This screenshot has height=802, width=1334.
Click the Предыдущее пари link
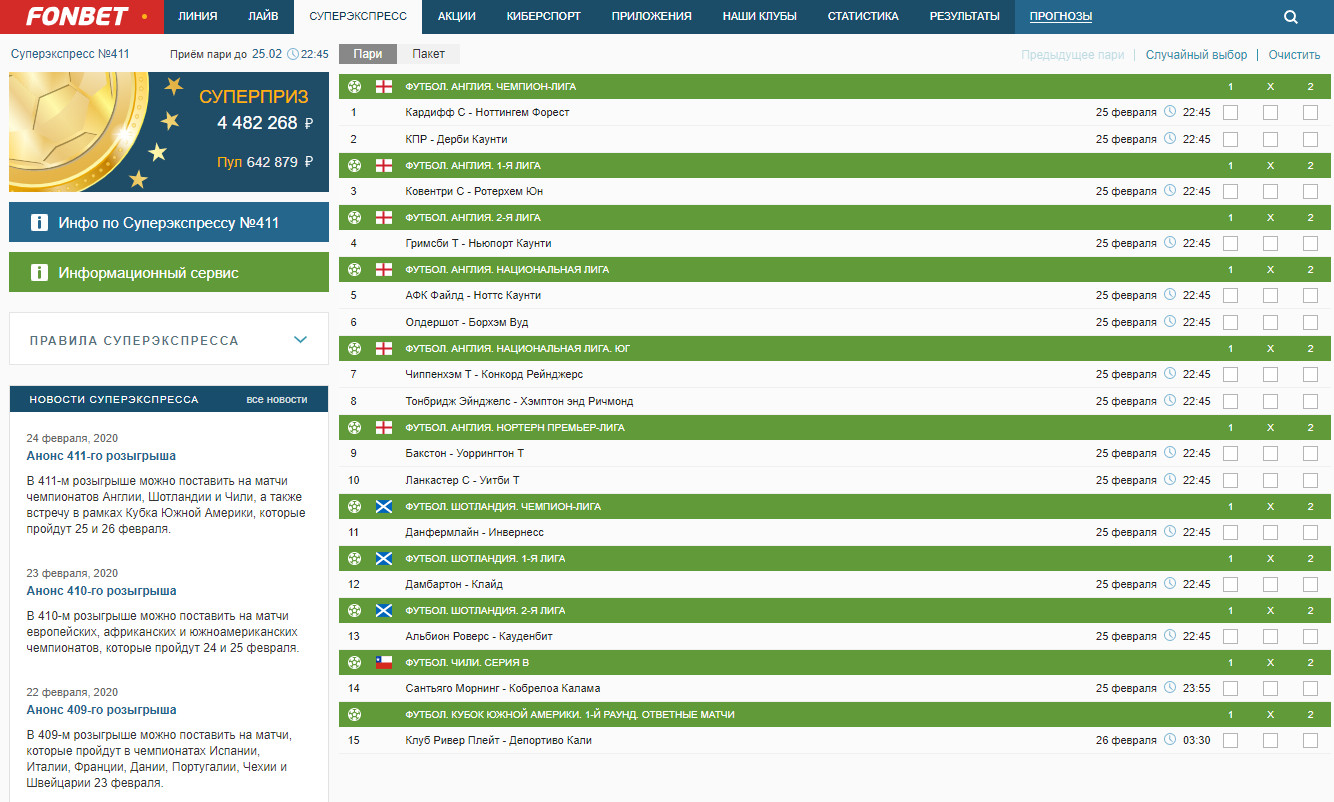click(1073, 55)
